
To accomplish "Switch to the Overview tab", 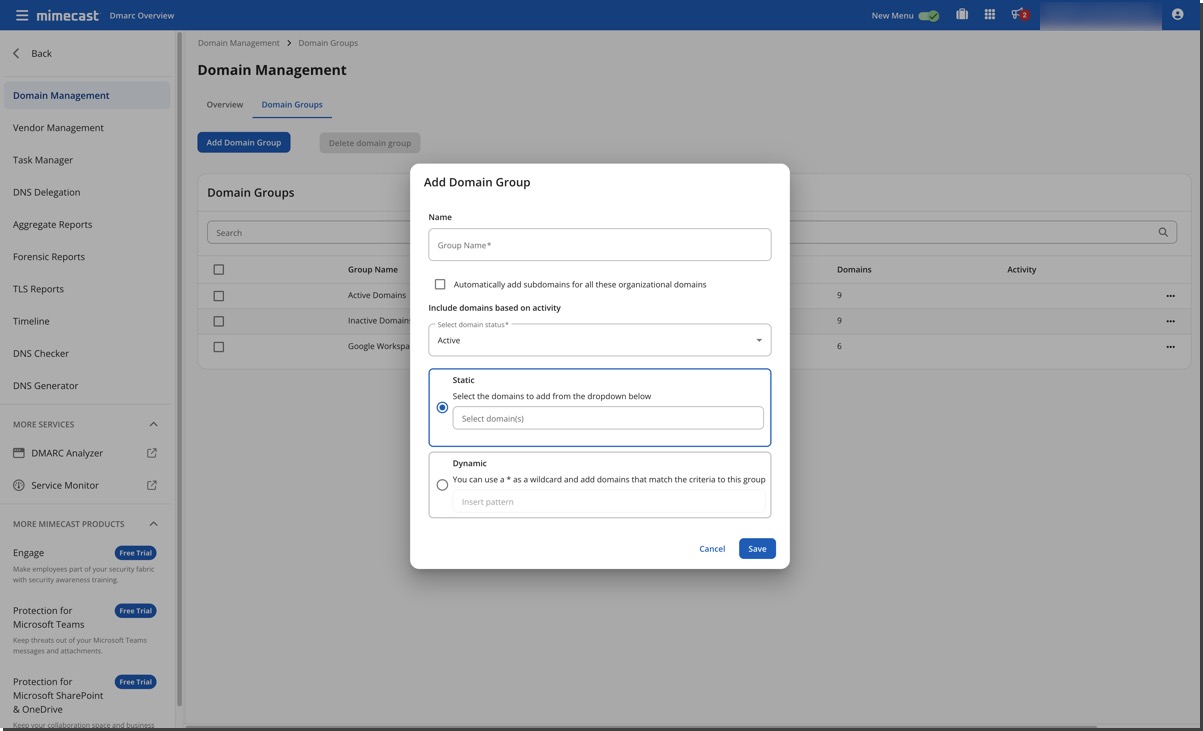I will 225,104.
